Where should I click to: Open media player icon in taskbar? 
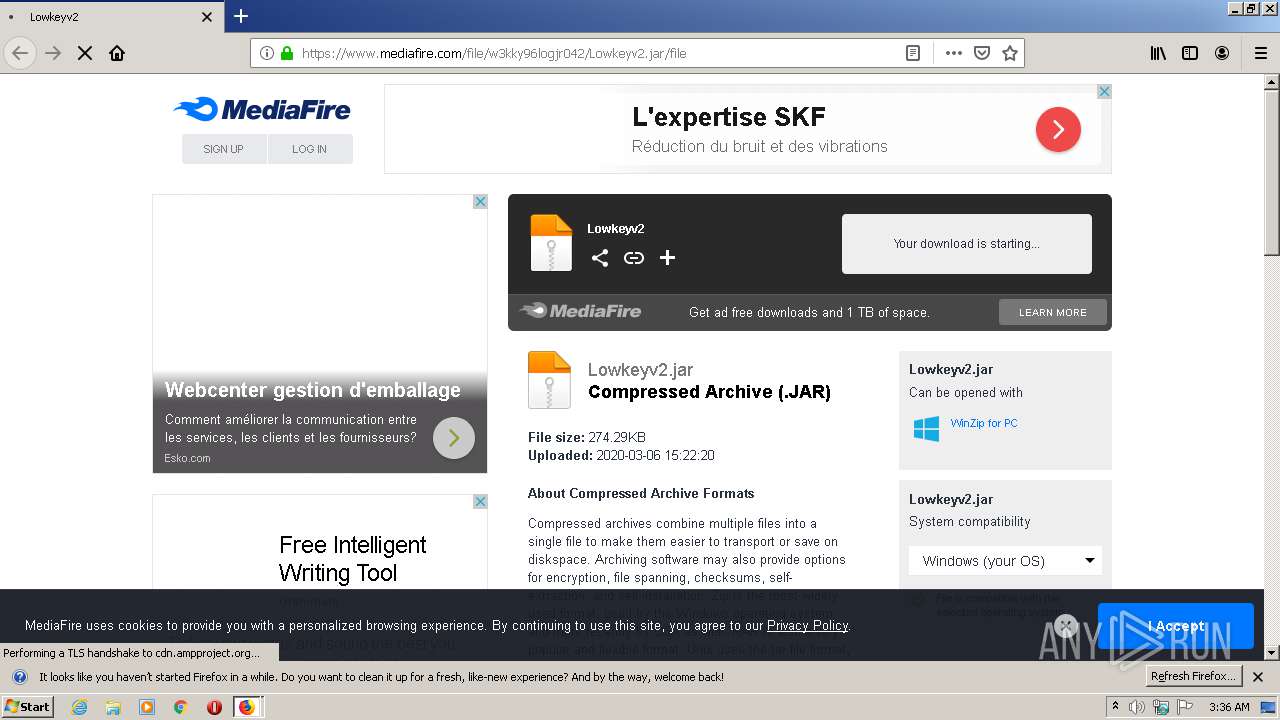point(147,707)
